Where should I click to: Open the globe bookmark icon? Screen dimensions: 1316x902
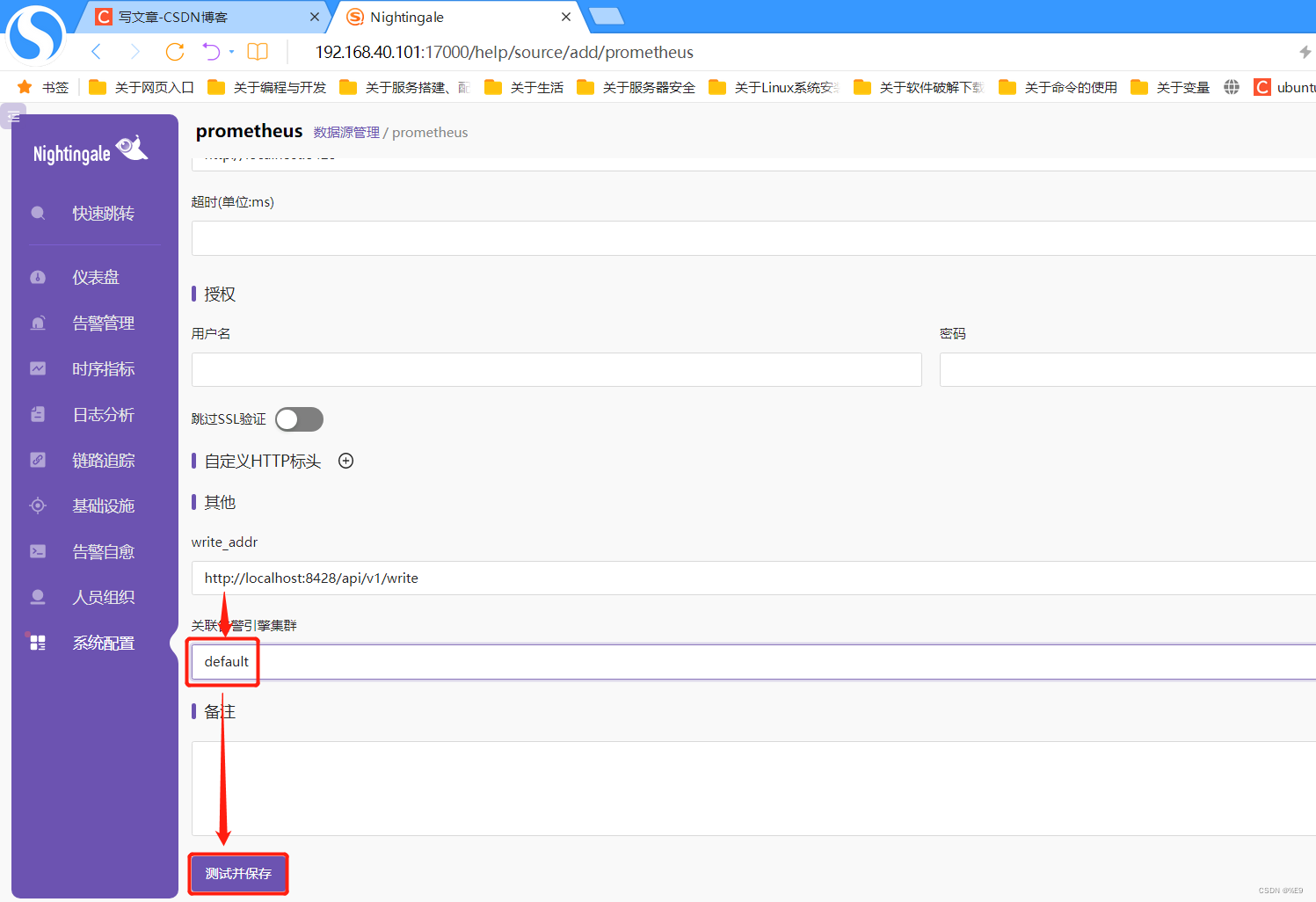1232,87
